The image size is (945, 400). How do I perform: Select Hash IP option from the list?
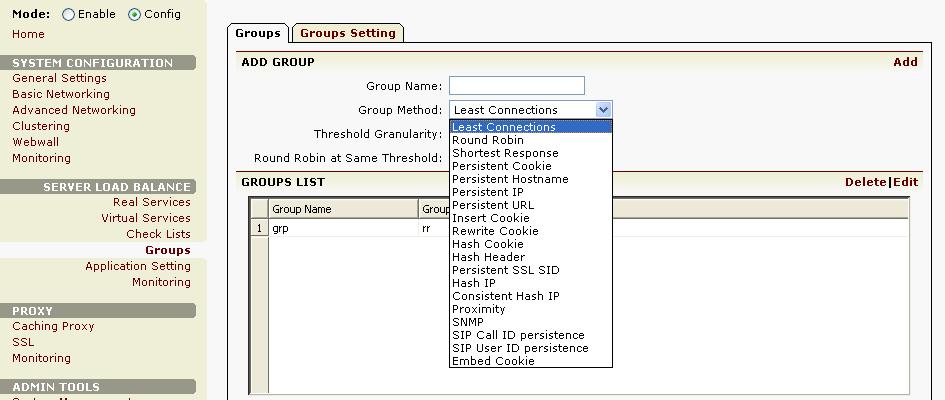[473, 283]
